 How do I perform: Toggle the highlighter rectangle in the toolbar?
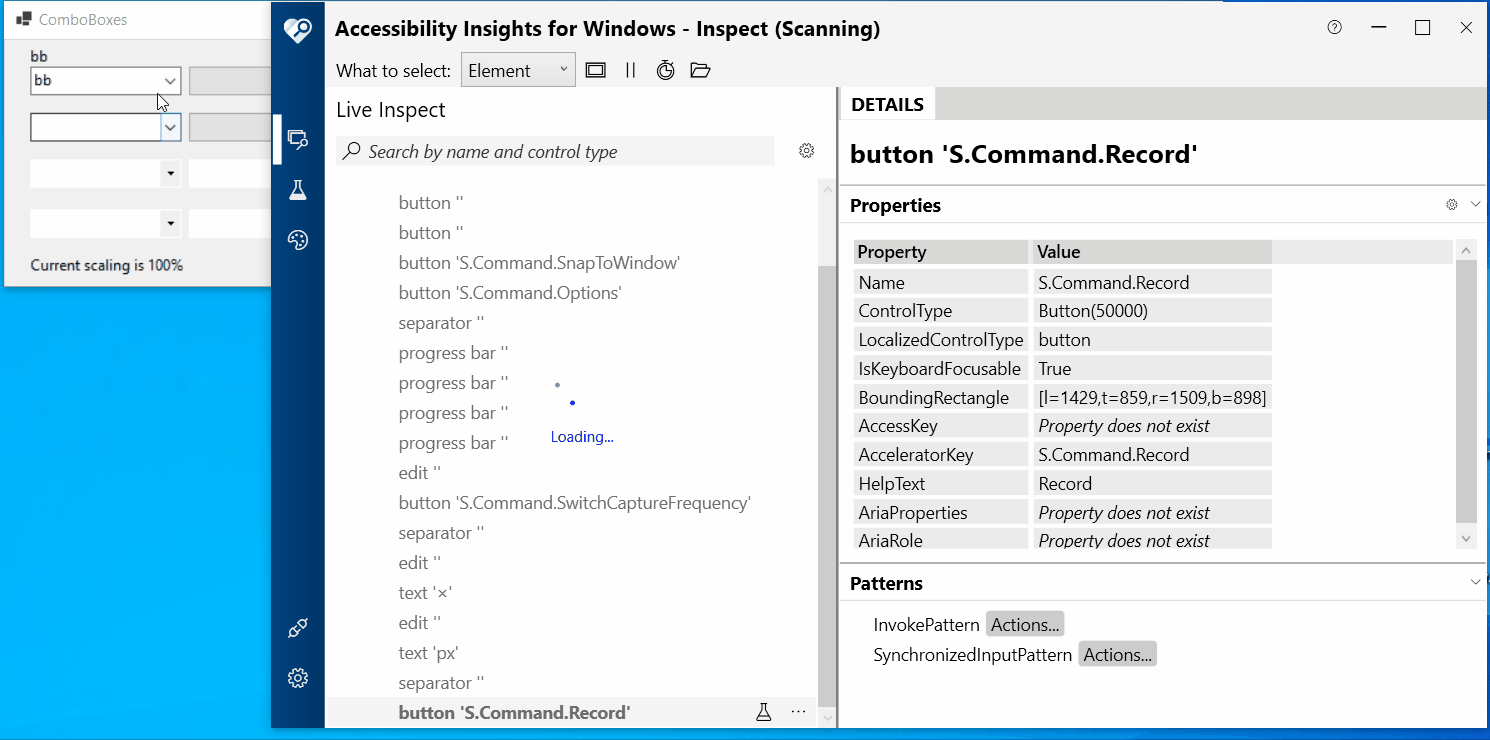(x=595, y=70)
